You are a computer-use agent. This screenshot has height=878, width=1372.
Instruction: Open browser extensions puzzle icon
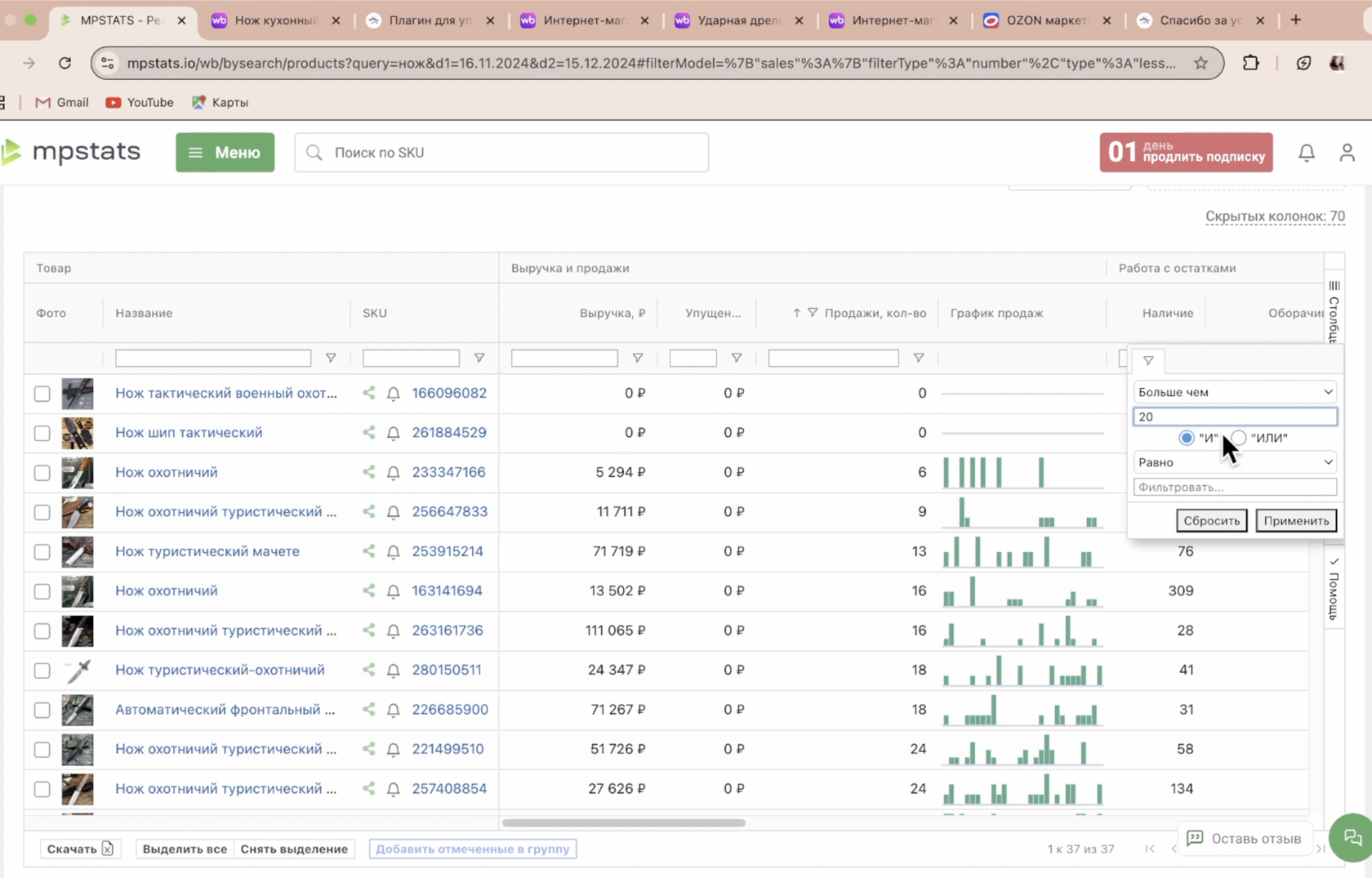[1250, 63]
